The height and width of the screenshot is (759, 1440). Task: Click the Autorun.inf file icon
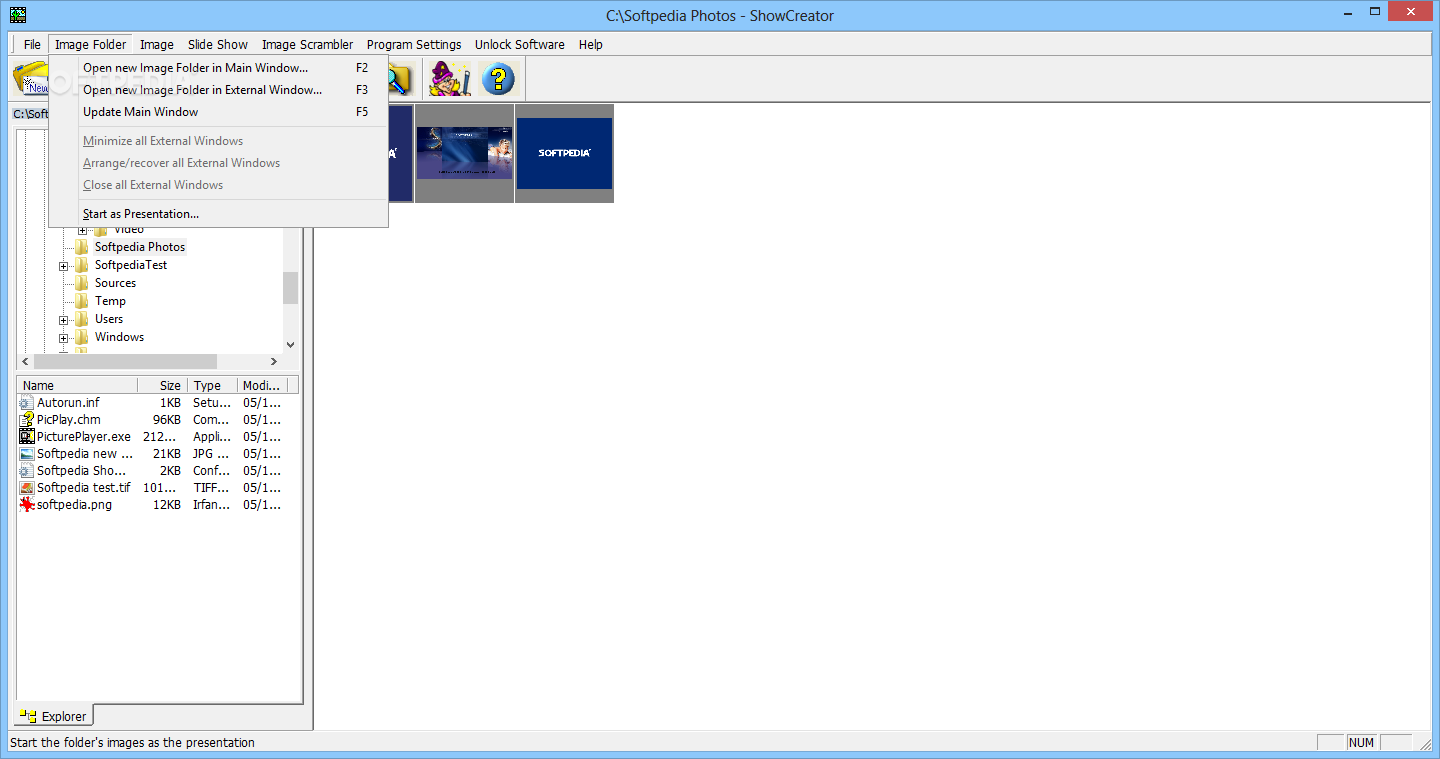click(27, 403)
